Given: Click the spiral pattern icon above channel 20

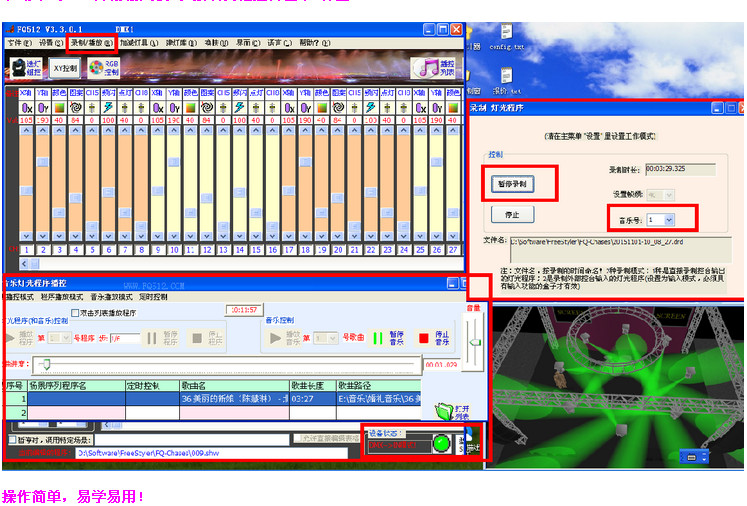Looking at the screenshot, I should pos(338,108).
